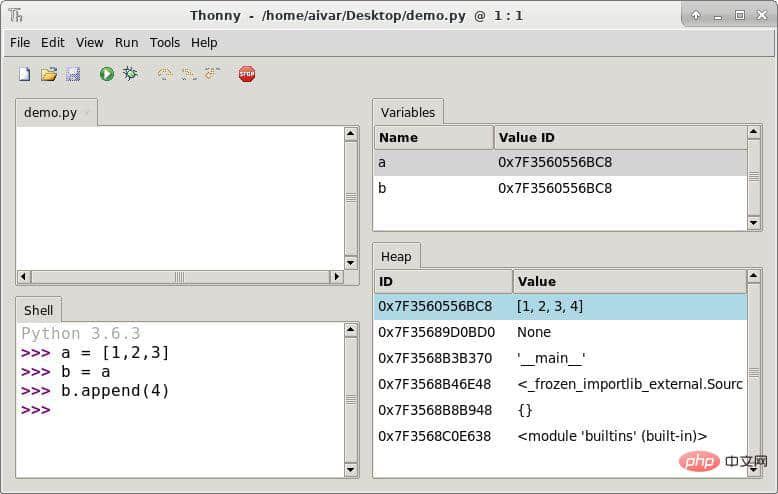Image resolution: width=778 pixels, height=494 pixels.
Task: Click editor vertical scrollbar up arrow
Action: pos(351,133)
